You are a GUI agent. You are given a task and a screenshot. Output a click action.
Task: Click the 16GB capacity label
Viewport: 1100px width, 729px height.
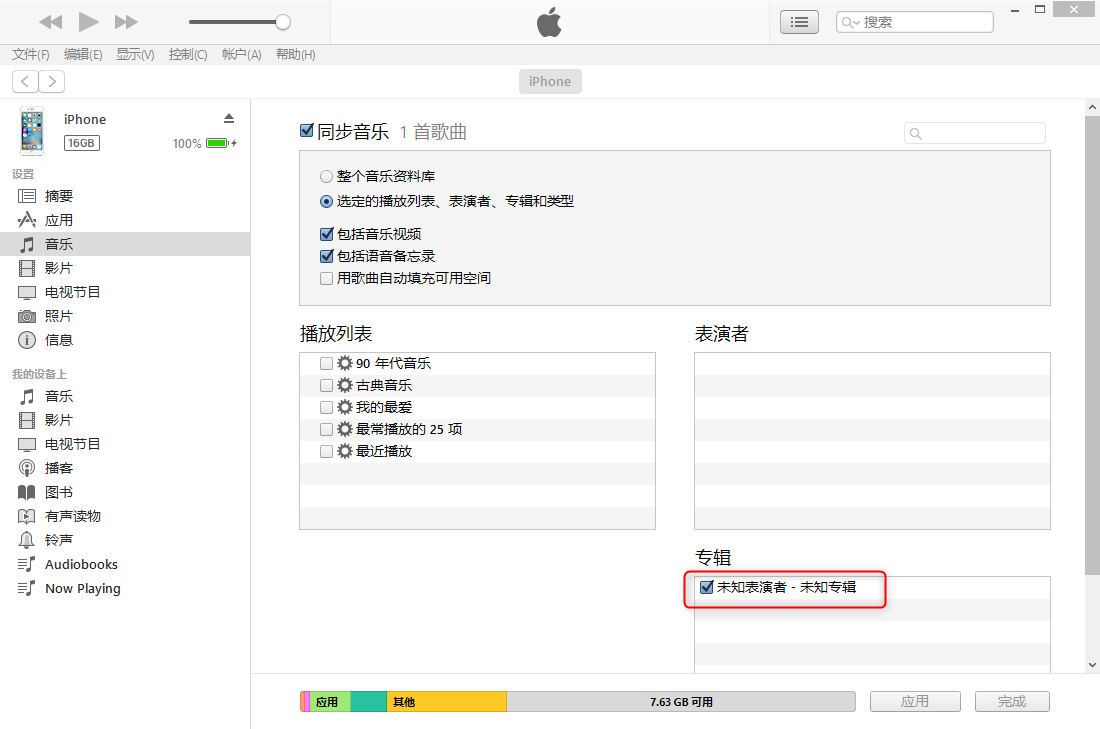click(x=81, y=143)
